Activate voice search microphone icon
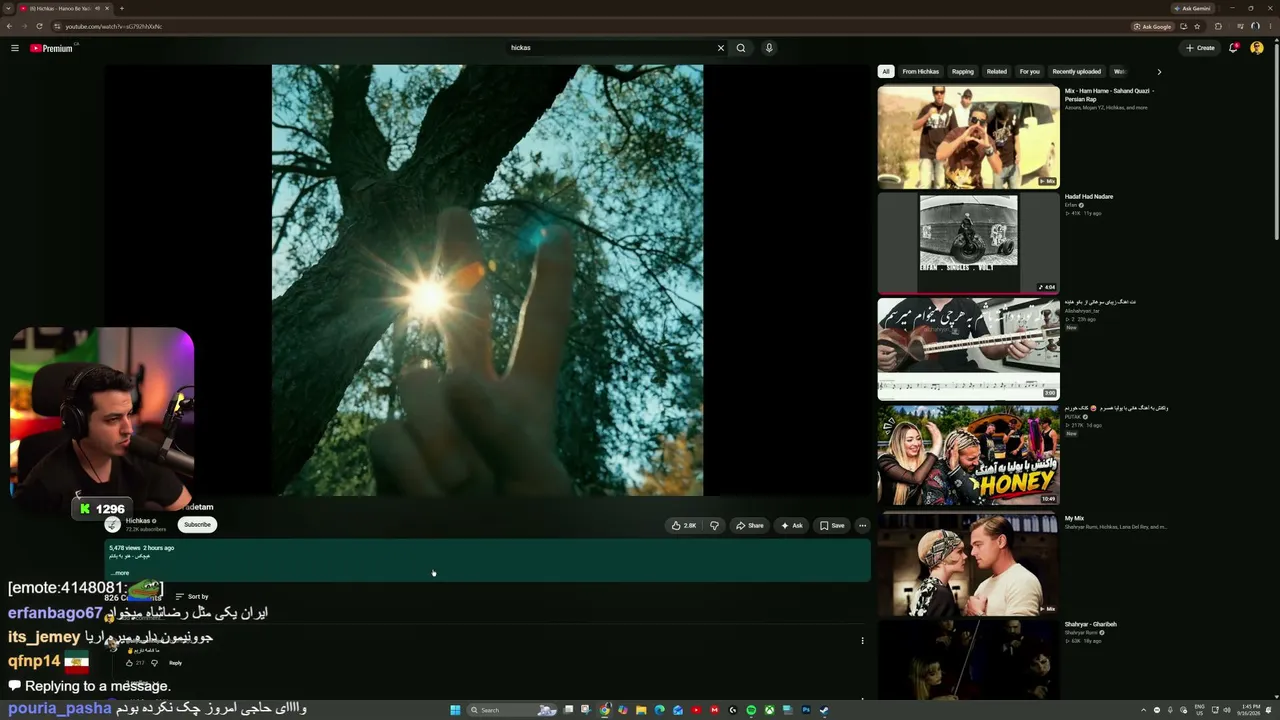 coord(769,48)
